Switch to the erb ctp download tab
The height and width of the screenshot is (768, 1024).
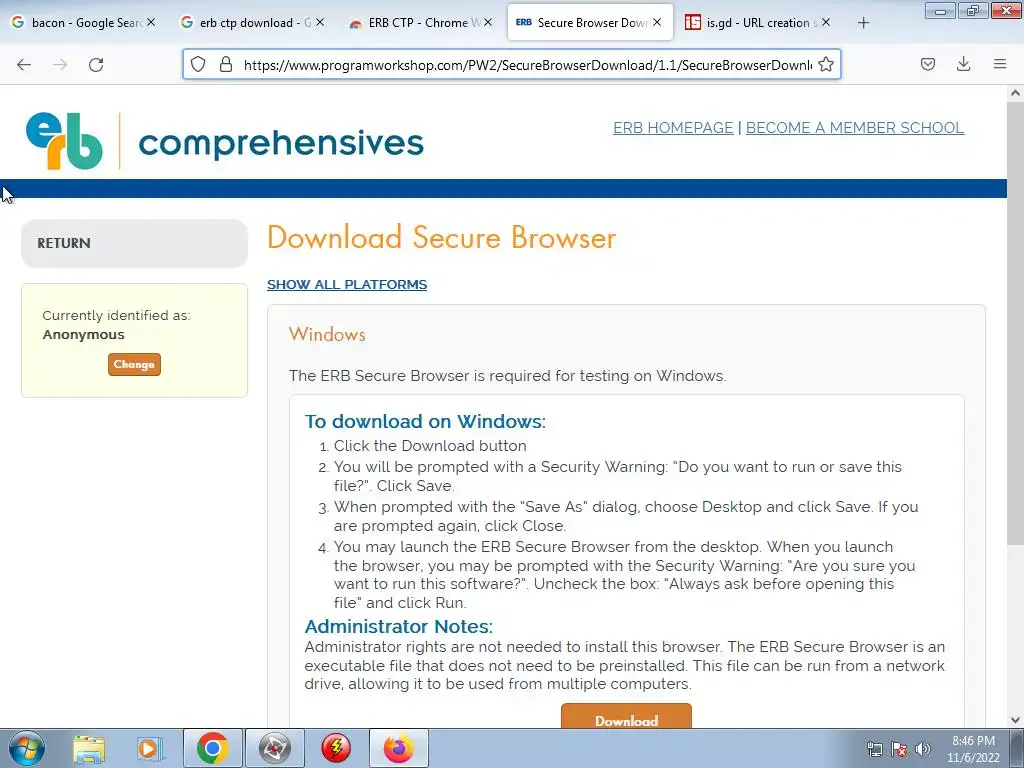pos(252,22)
